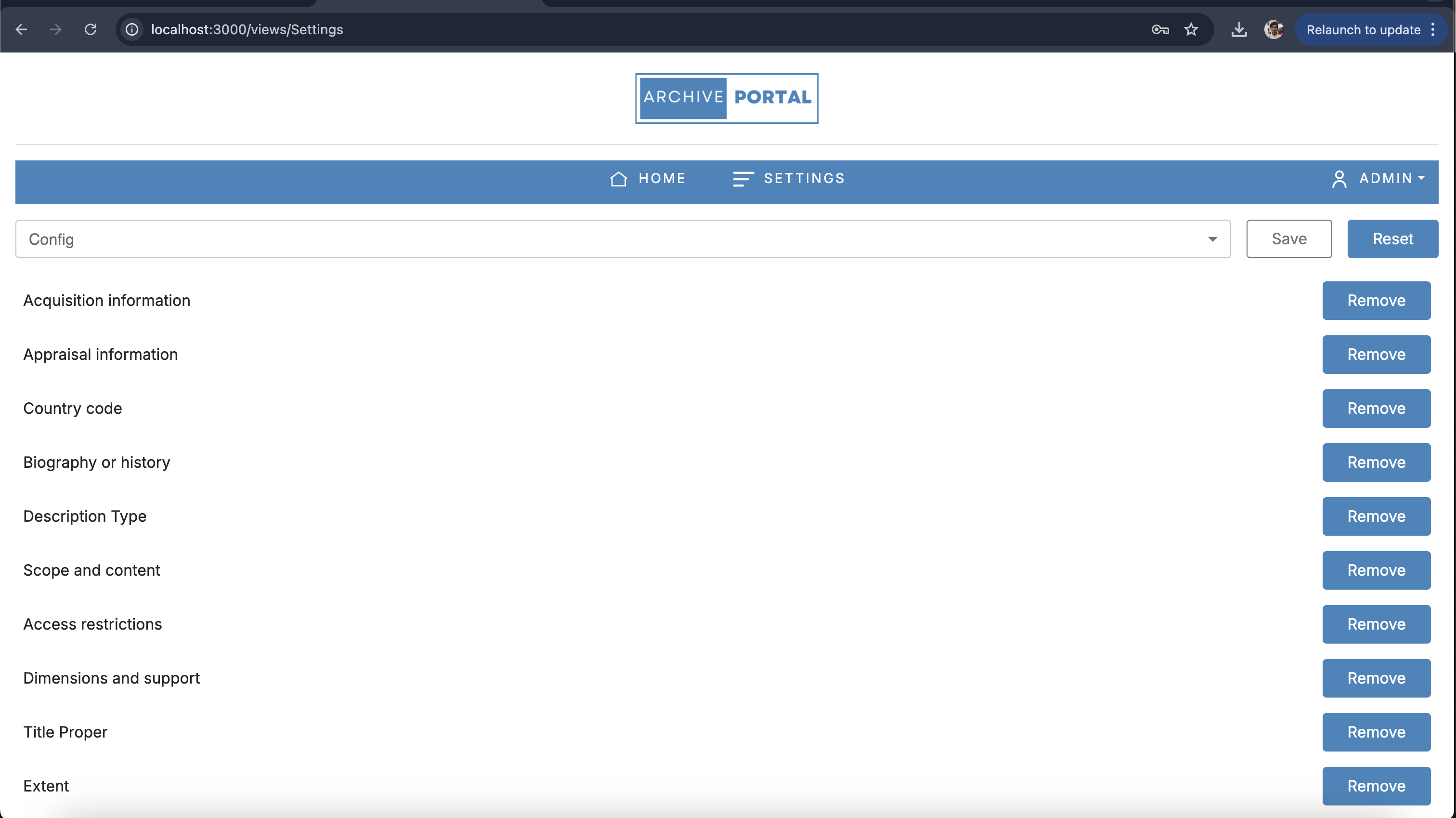The height and width of the screenshot is (818, 1456).
Task: Remove Scope and content field
Action: [1376, 570]
